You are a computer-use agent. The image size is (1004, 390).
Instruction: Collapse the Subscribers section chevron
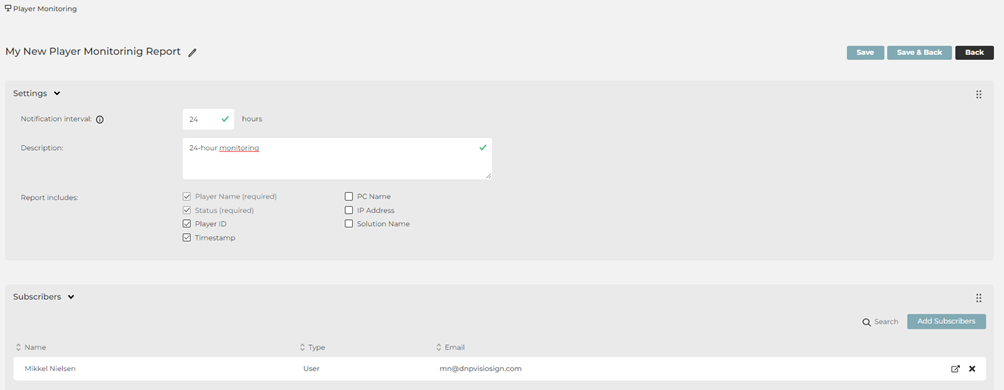coord(71,297)
